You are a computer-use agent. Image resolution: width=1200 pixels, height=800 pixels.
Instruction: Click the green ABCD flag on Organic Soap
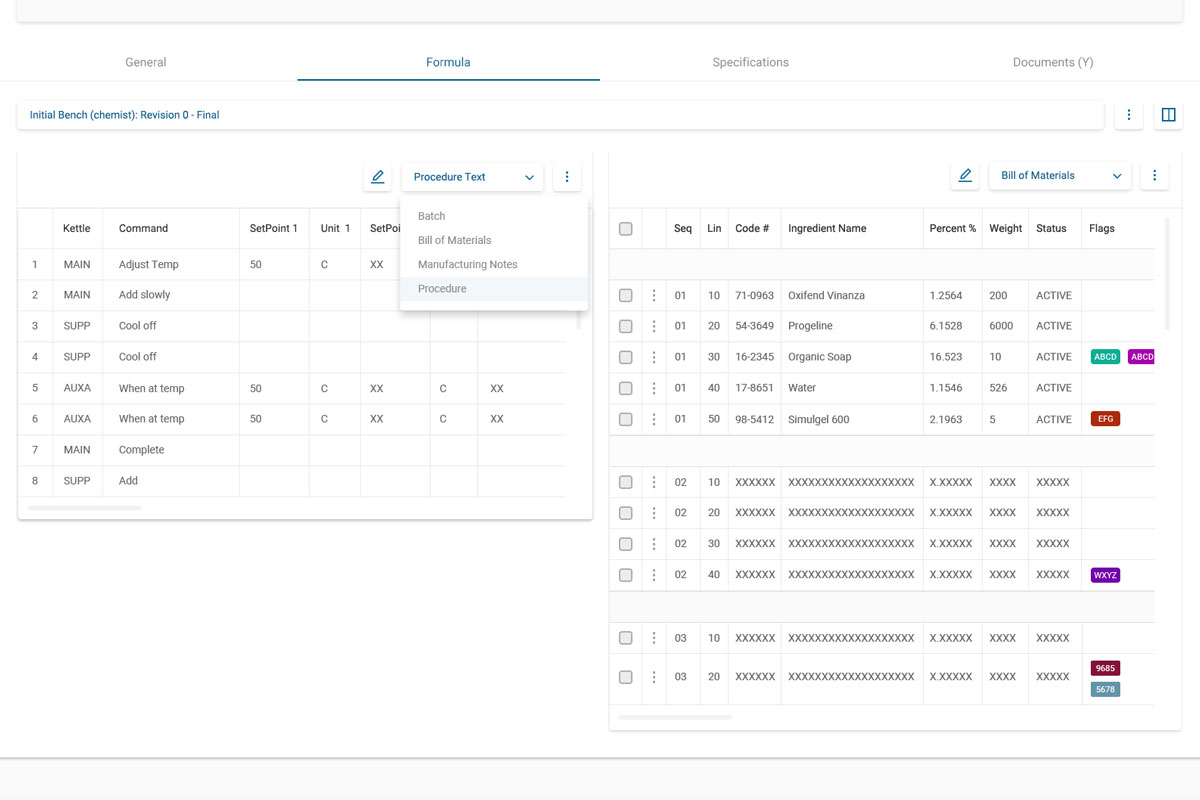[x=1106, y=357]
